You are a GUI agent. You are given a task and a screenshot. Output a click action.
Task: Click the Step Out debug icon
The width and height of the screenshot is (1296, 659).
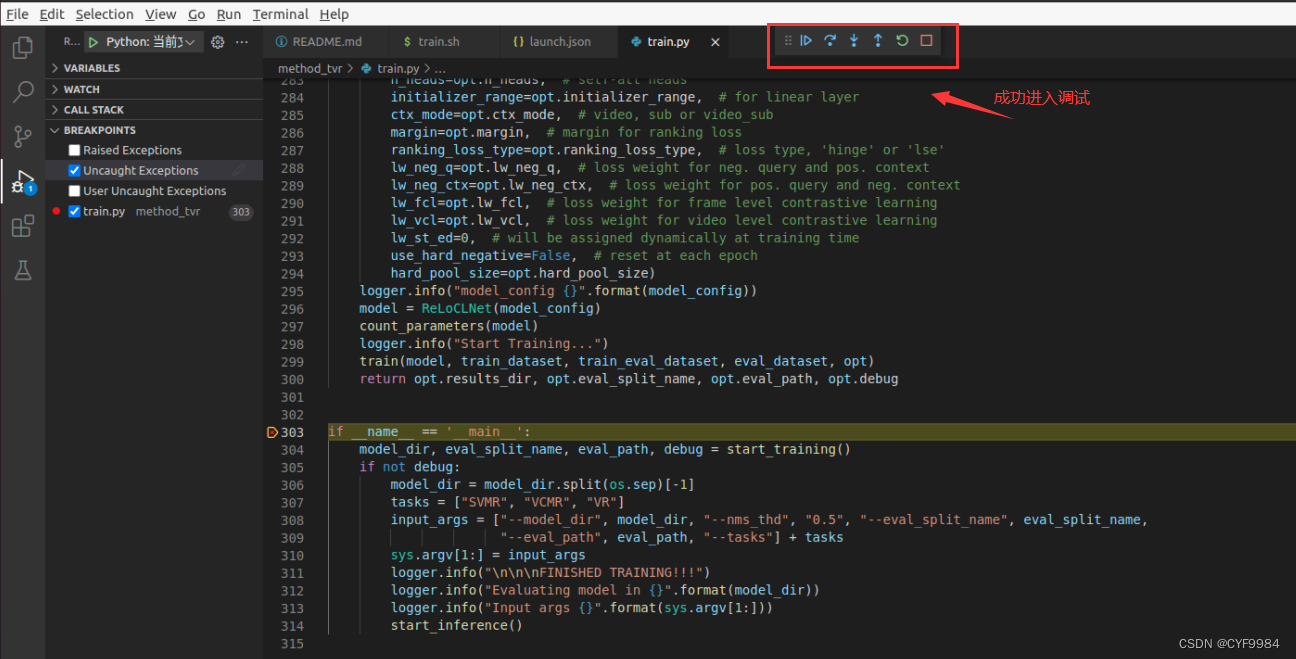pos(877,40)
